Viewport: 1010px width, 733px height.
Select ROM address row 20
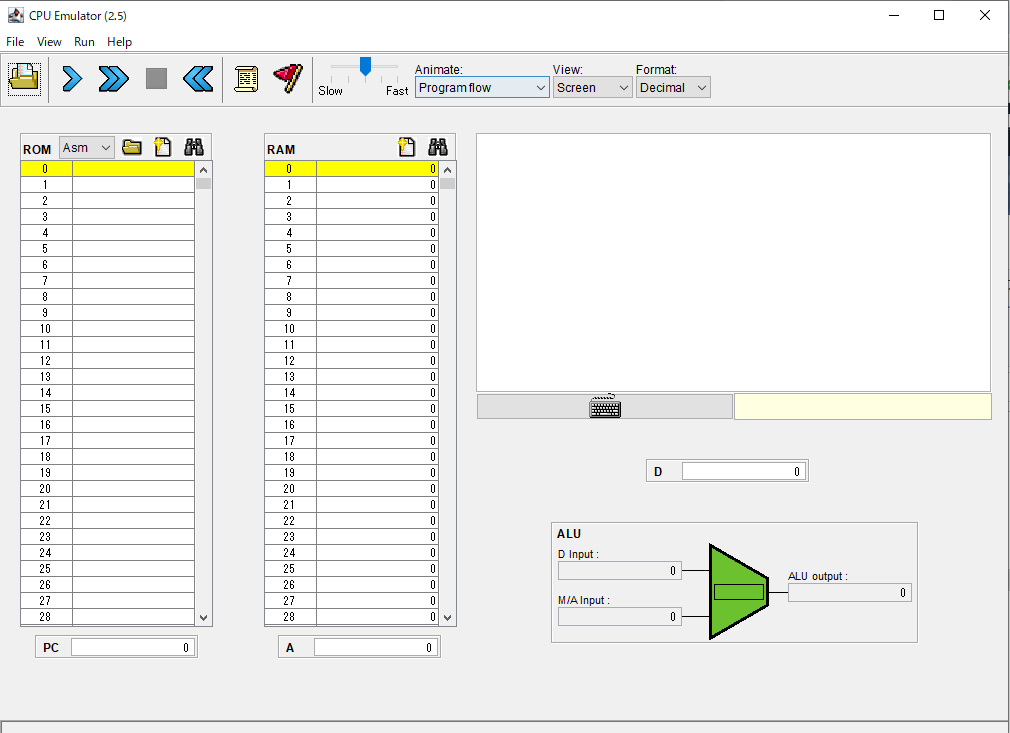pyautogui.click(x=108, y=489)
